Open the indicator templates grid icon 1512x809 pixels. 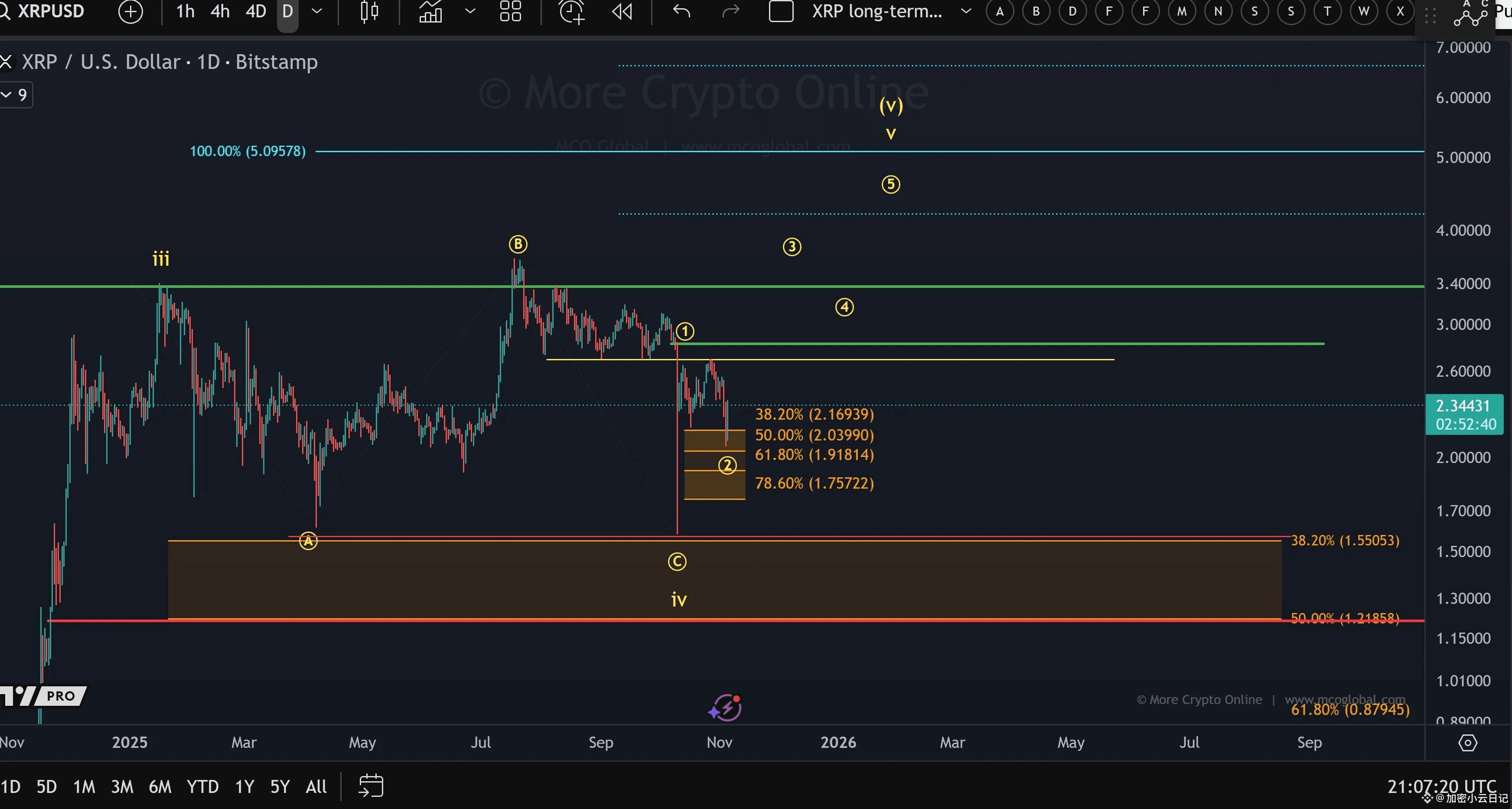coord(510,11)
